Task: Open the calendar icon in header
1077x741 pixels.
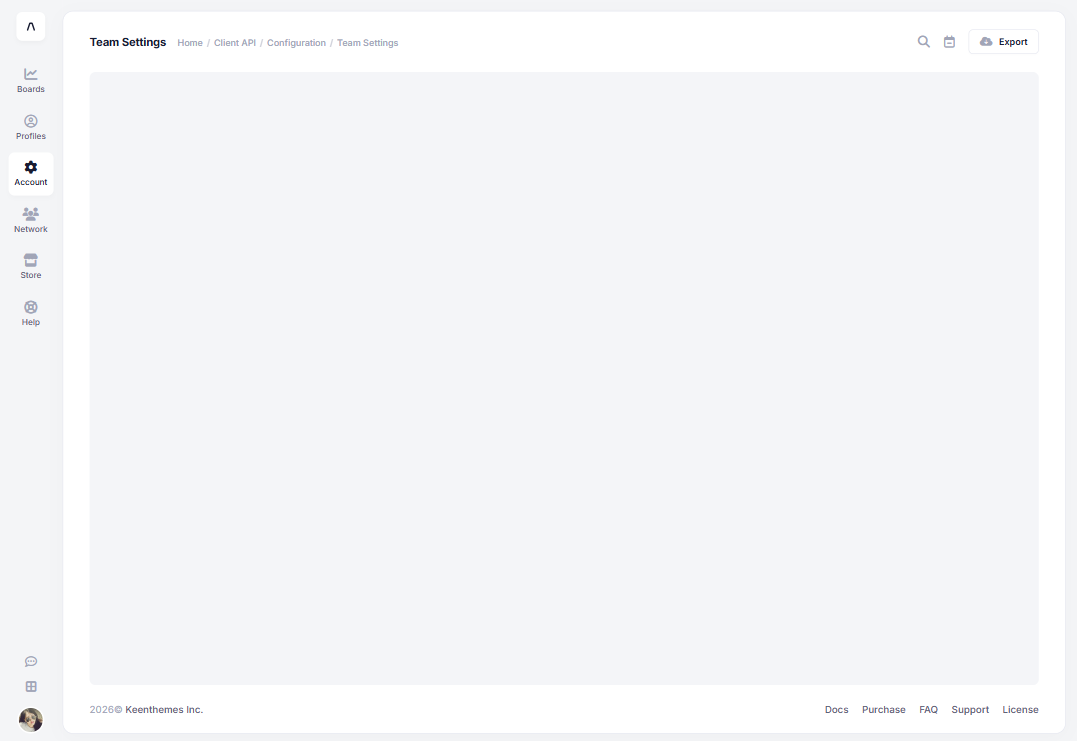Action: click(949, 42)
